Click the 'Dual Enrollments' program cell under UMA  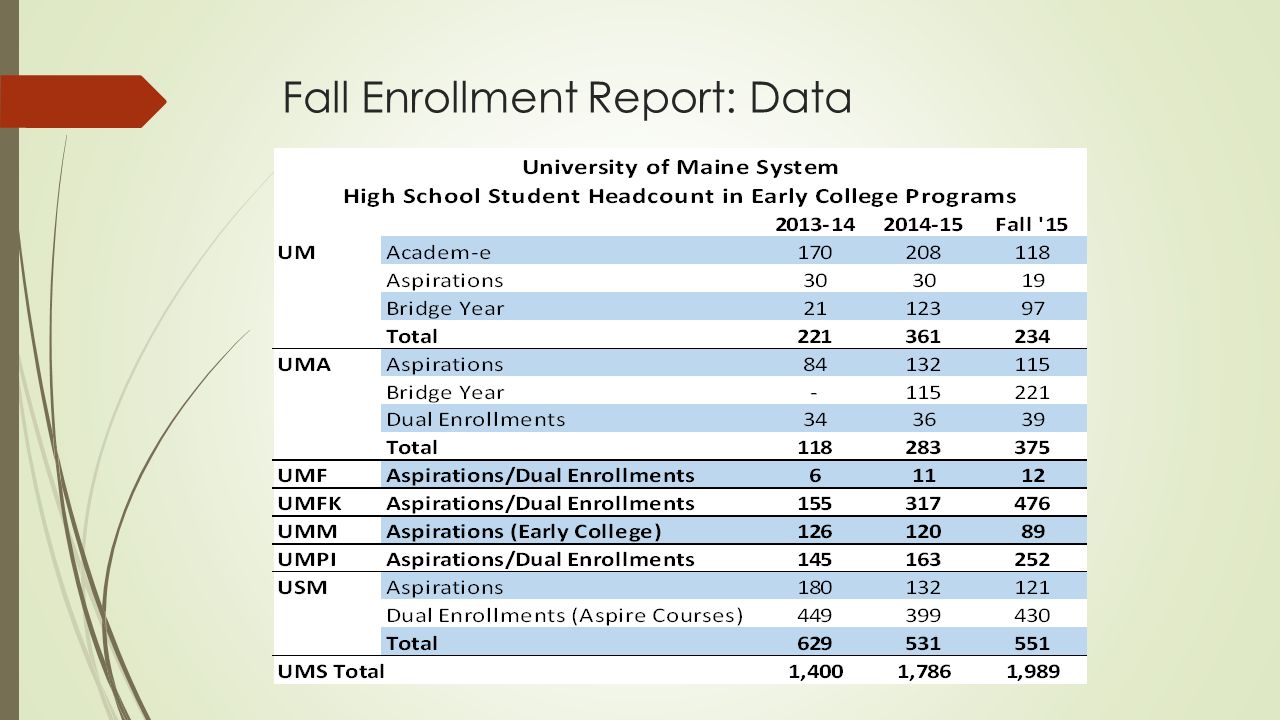pos(476,419)
